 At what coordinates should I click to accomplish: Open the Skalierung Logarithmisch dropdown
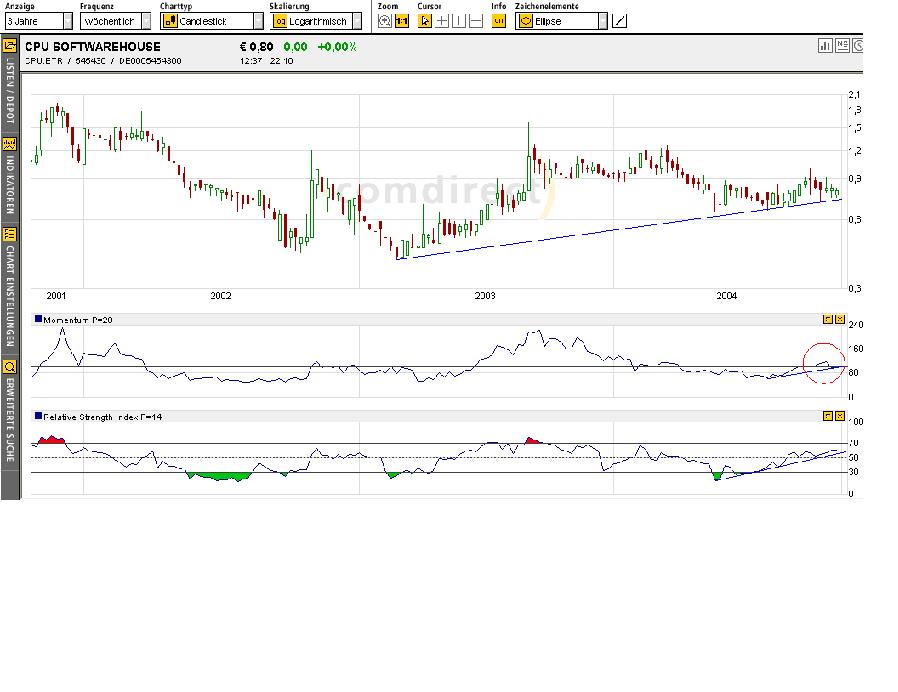(316, 21)
